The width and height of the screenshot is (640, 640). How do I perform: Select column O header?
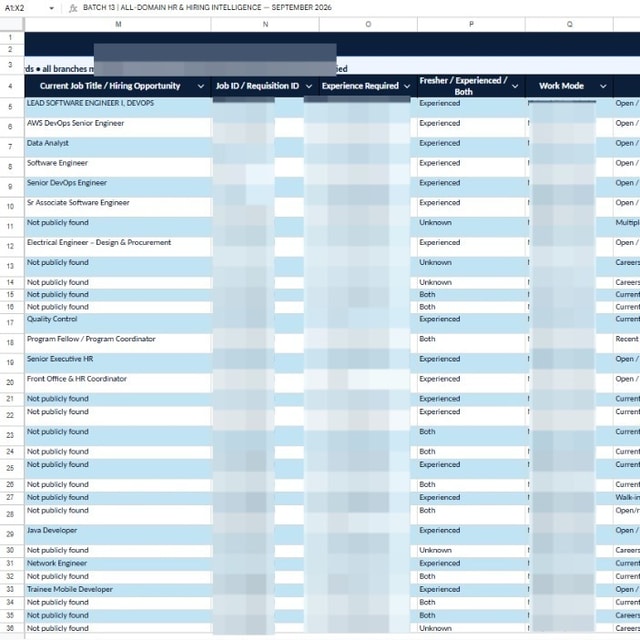368,24
